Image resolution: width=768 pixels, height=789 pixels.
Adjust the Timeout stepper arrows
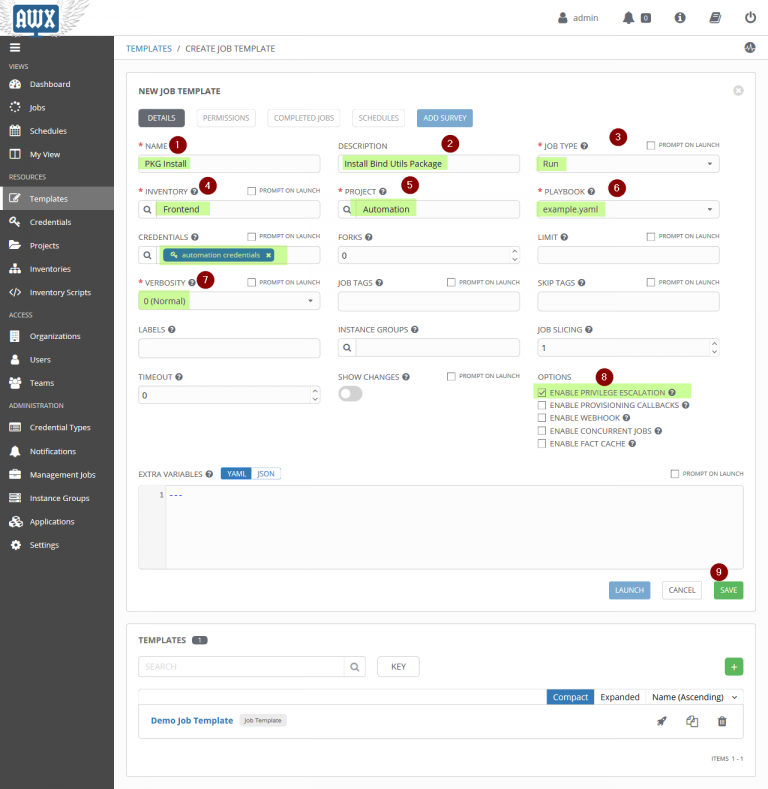(x=315, y=395)
